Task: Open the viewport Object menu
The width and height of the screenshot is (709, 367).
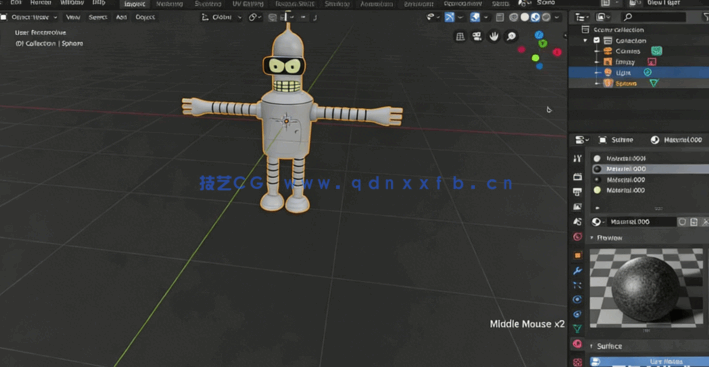Action: [145, 17]
